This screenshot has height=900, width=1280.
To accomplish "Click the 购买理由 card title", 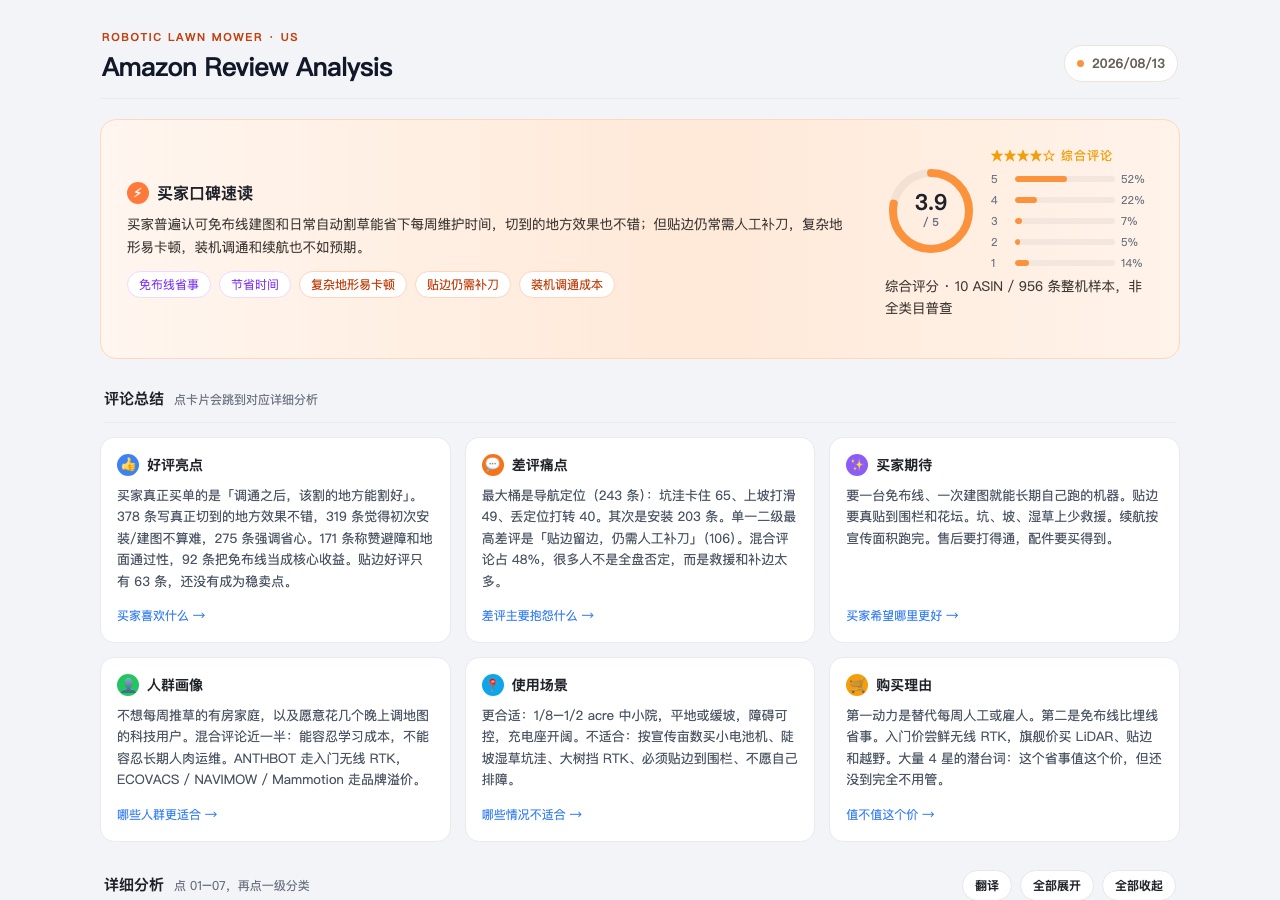I will [x=904, y=685].
